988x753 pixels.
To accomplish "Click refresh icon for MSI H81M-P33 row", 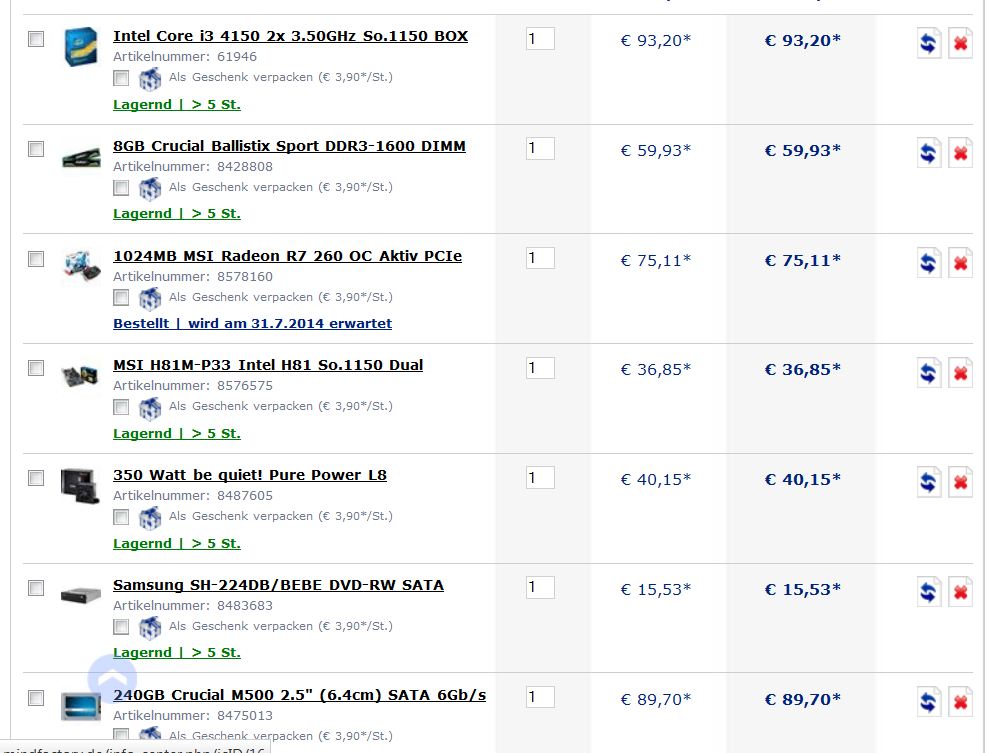I will [x=928, y=373].
